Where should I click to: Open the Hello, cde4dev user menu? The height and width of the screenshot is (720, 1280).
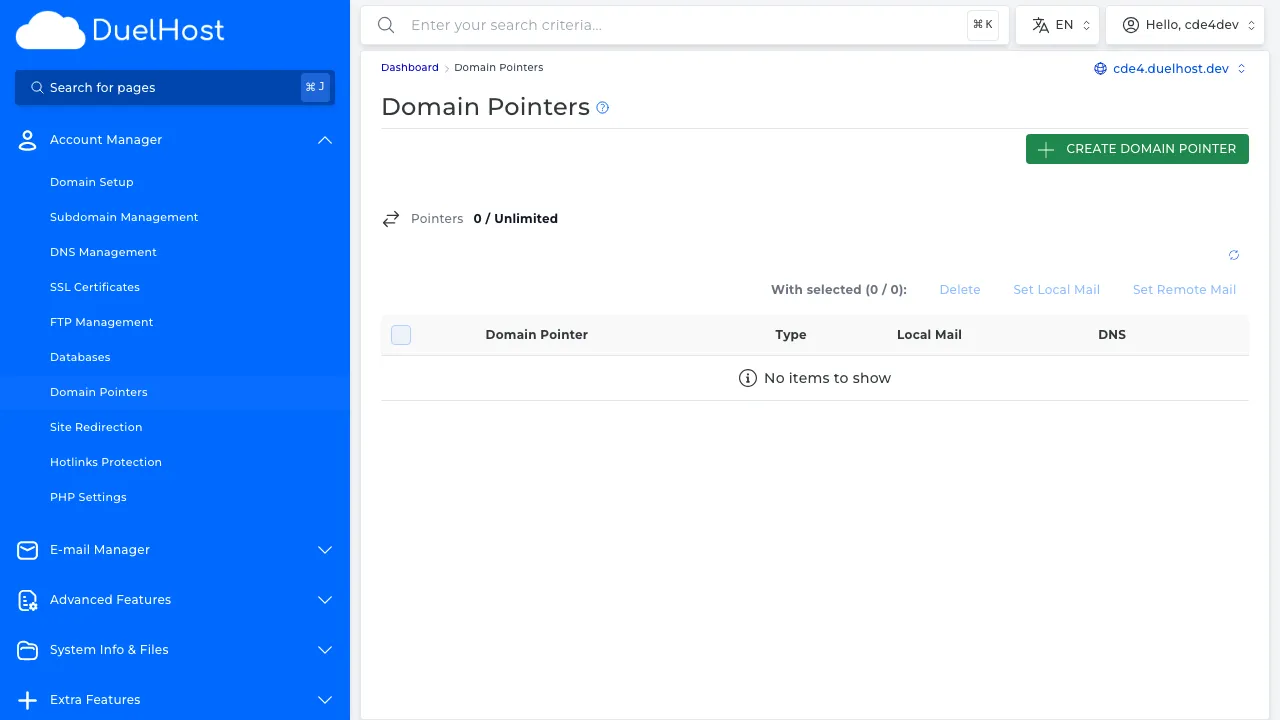click(1185, 24)
